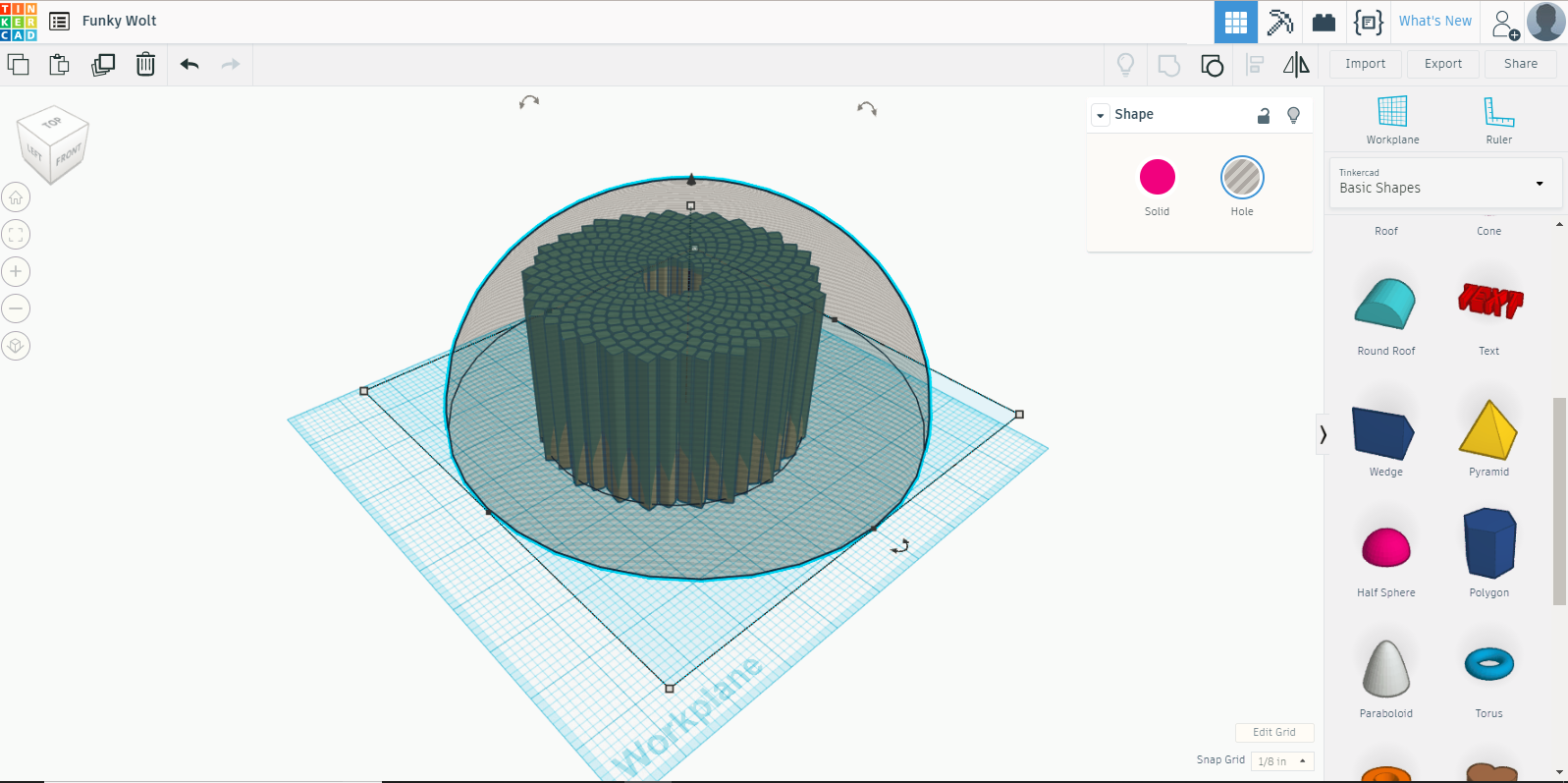The height and width of the screenshot is (783, 1568).
Task: Click the Ungroup shapes icon
Action: pyautogui.click(x=1212, y=66)
